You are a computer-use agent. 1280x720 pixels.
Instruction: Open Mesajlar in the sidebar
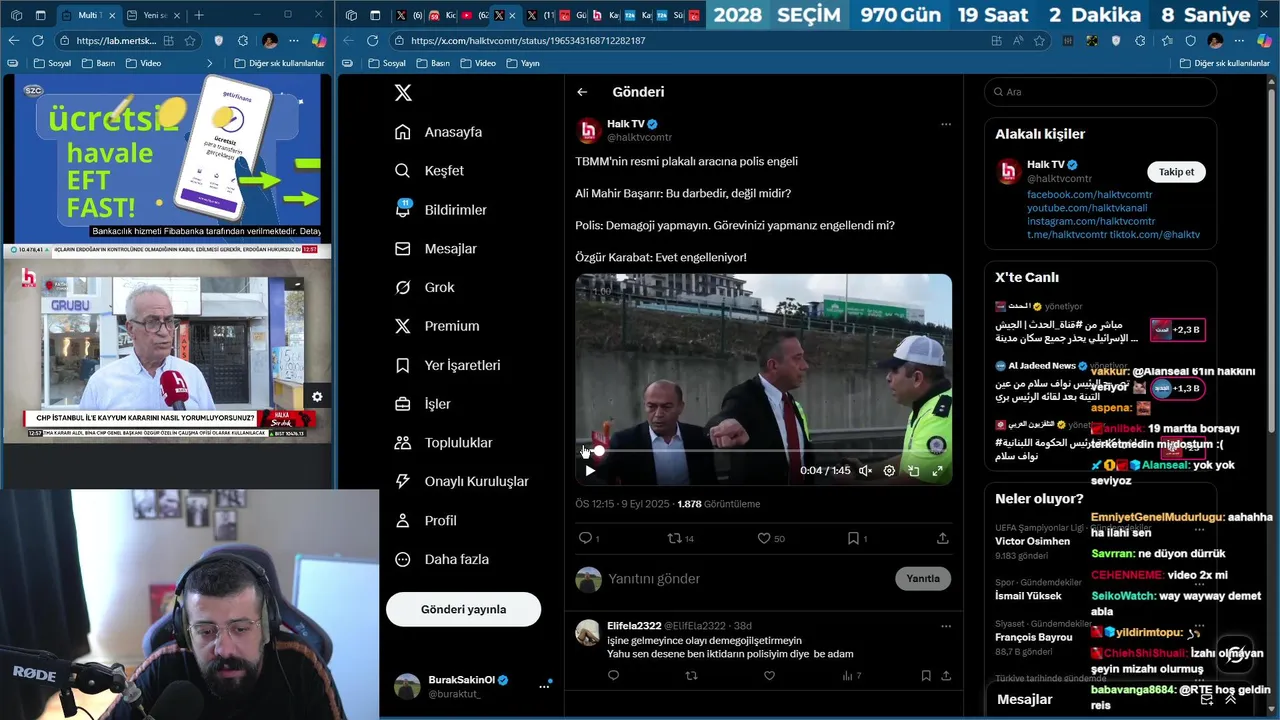coord(436,249)
